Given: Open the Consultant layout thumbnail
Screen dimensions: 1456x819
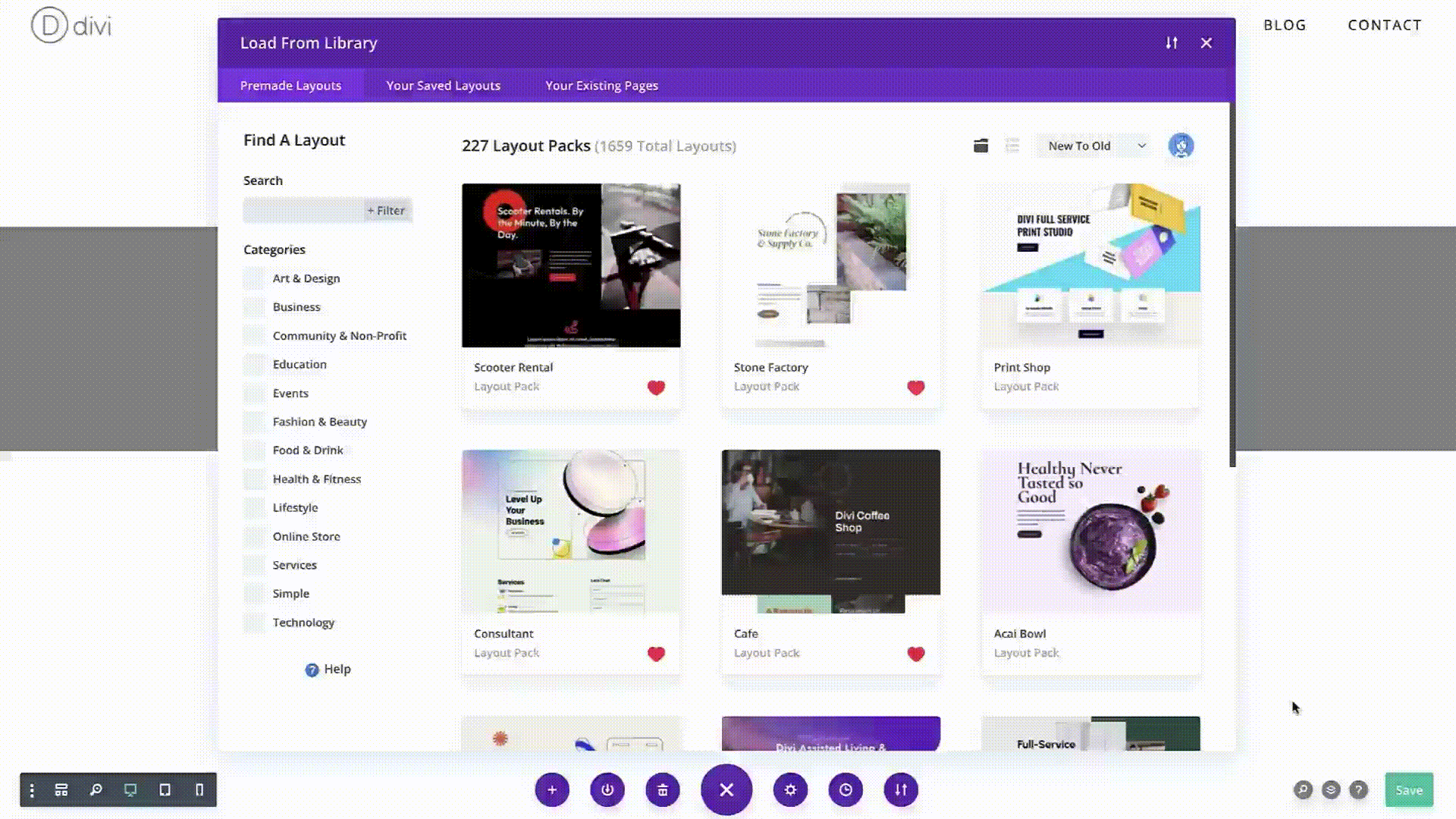Looking at the screenshot, I should coord(571,532).
